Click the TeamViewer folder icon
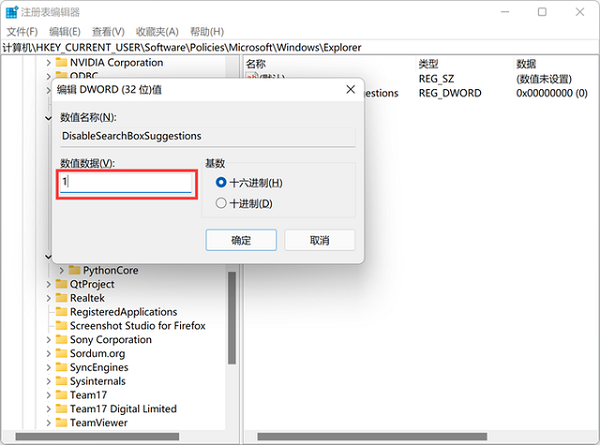 [x=60, y=423]
